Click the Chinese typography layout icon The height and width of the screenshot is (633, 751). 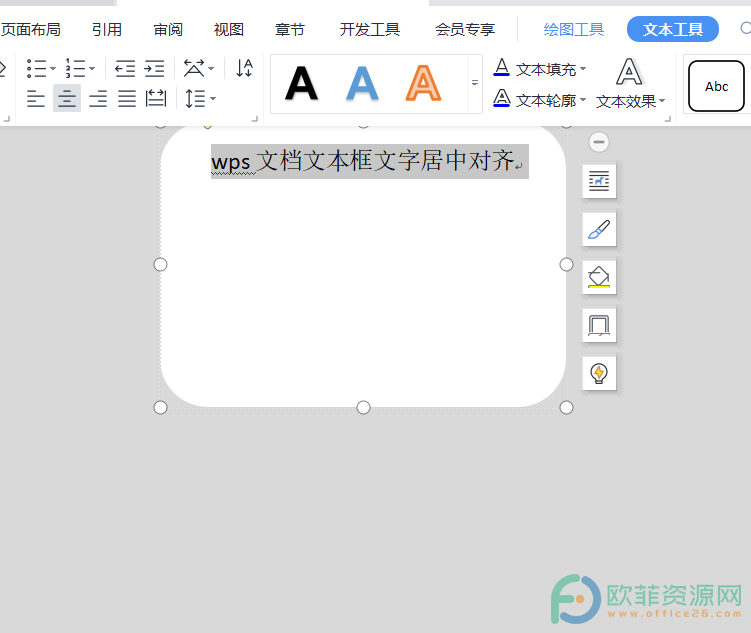194,68
